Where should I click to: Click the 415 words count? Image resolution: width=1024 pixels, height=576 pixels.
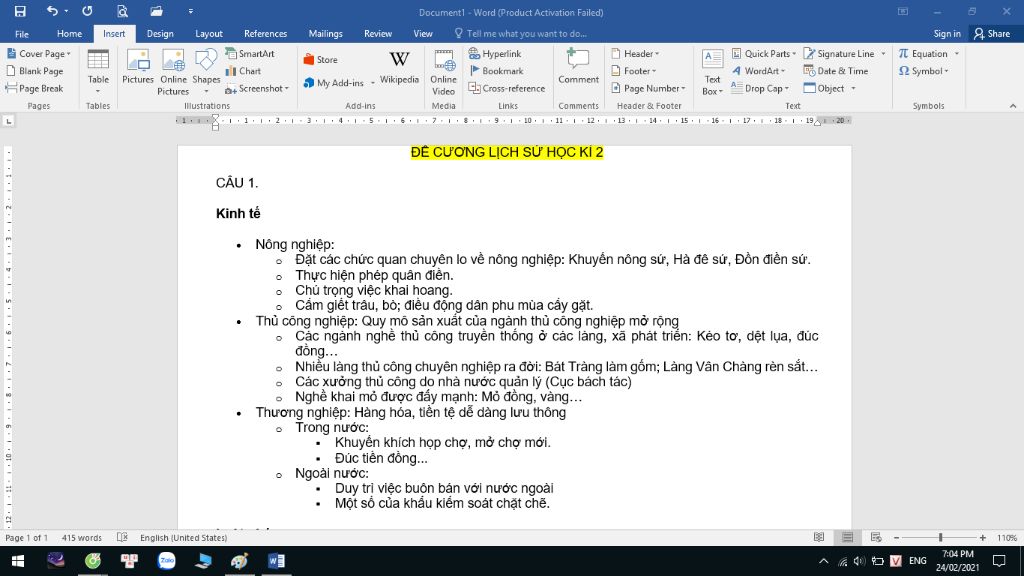click(x=82, y=537)
